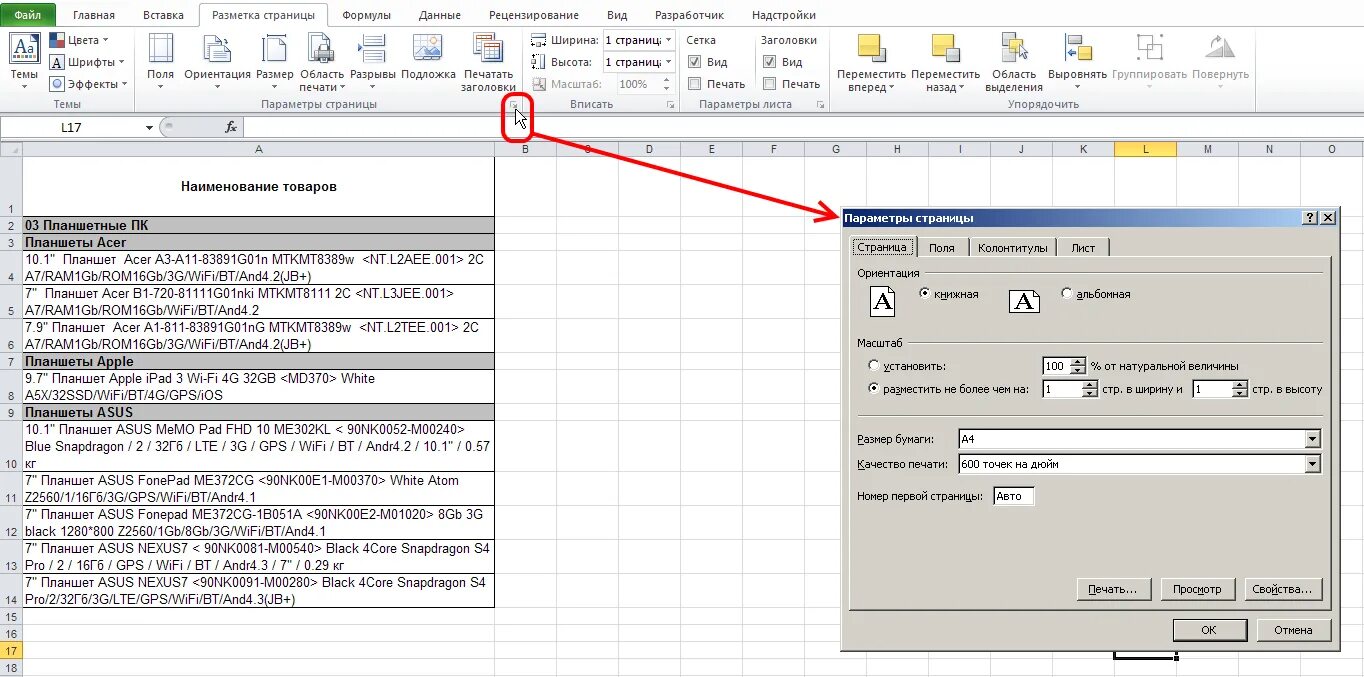Click the Свойства... button
This screenshot has width=1364, height=677.
(1281, 589)
